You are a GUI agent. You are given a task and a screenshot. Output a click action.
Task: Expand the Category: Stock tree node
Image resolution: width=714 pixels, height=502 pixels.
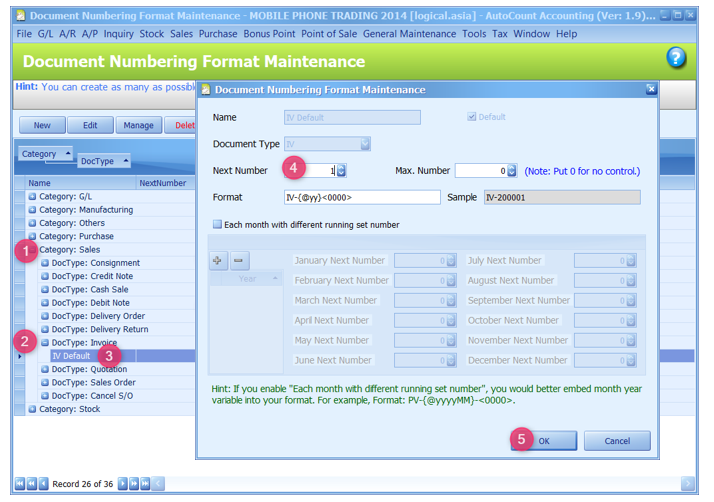32,408
